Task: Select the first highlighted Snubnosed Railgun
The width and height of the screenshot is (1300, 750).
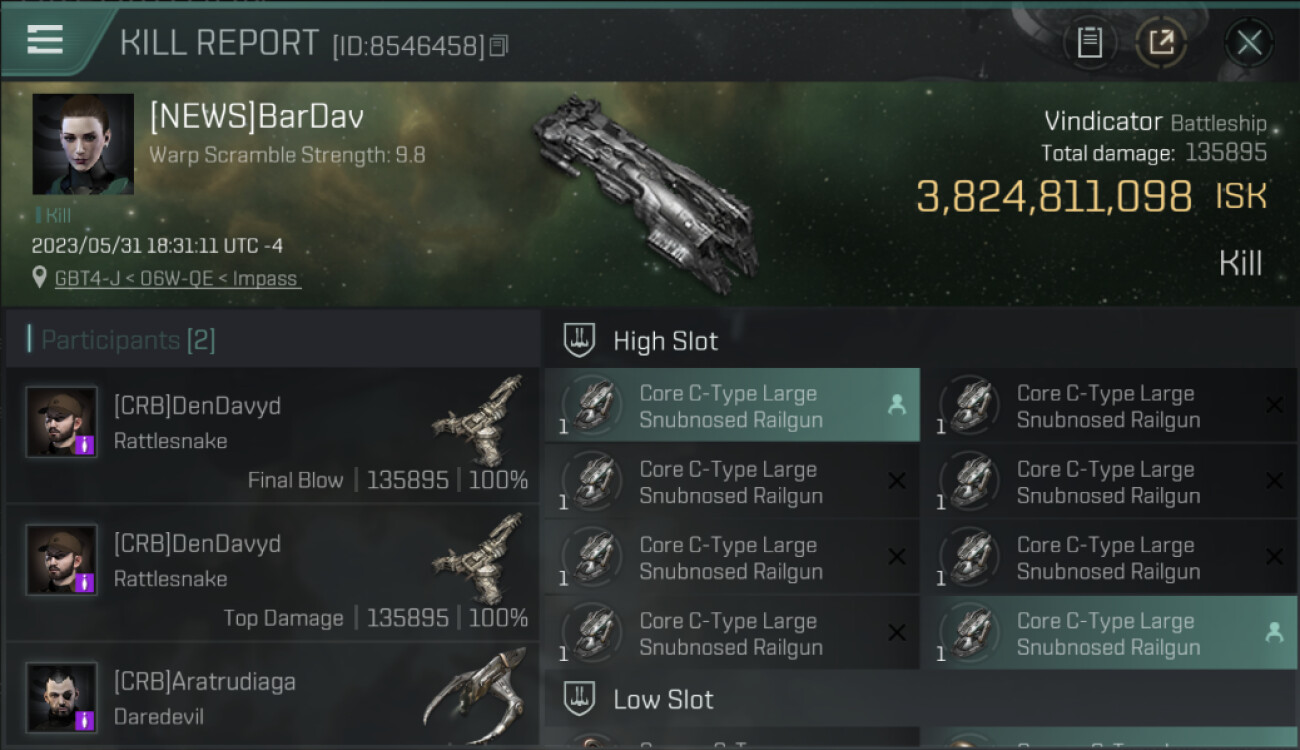Action: 731,406
